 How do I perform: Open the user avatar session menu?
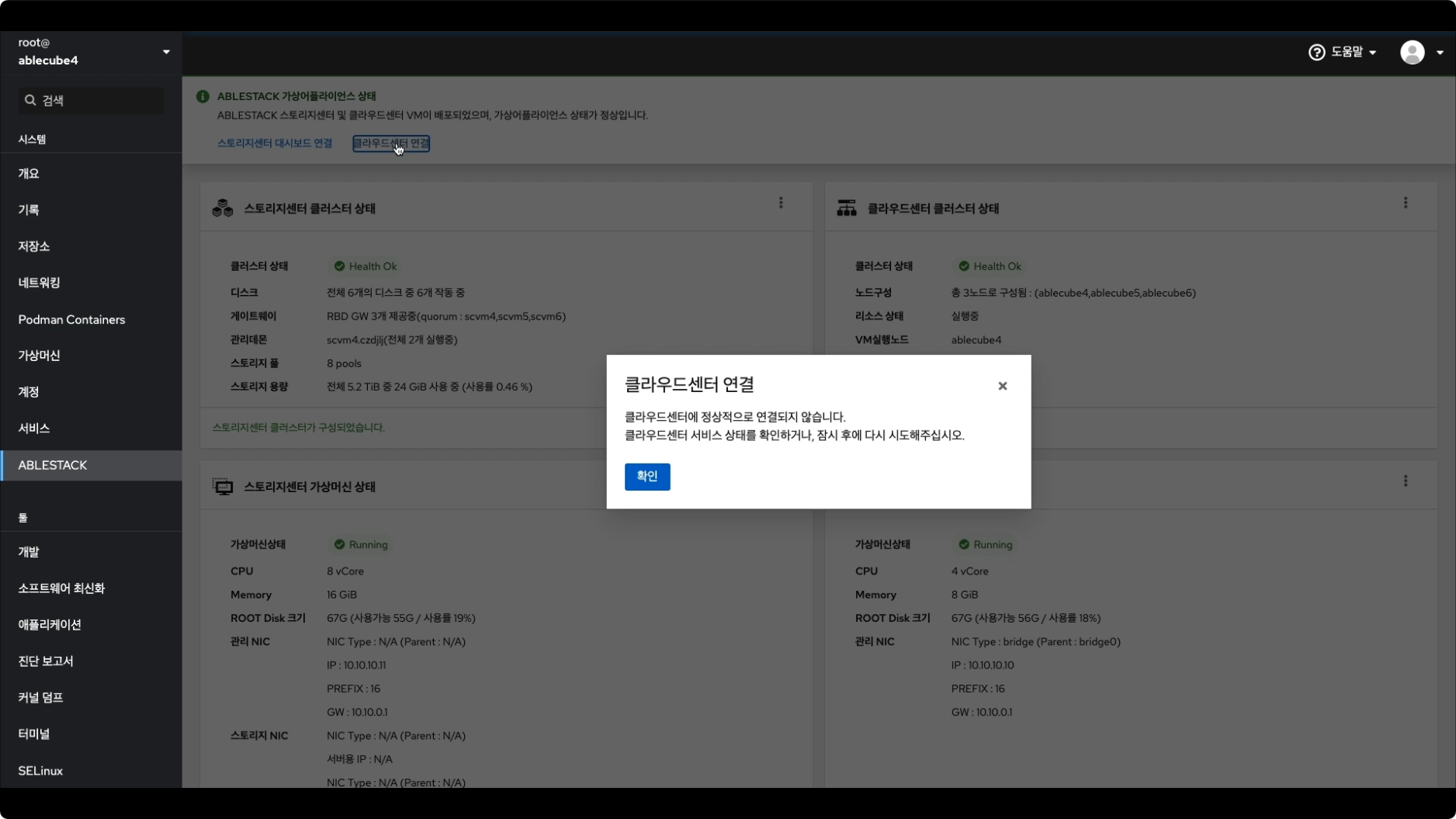tap(1412, 52)
